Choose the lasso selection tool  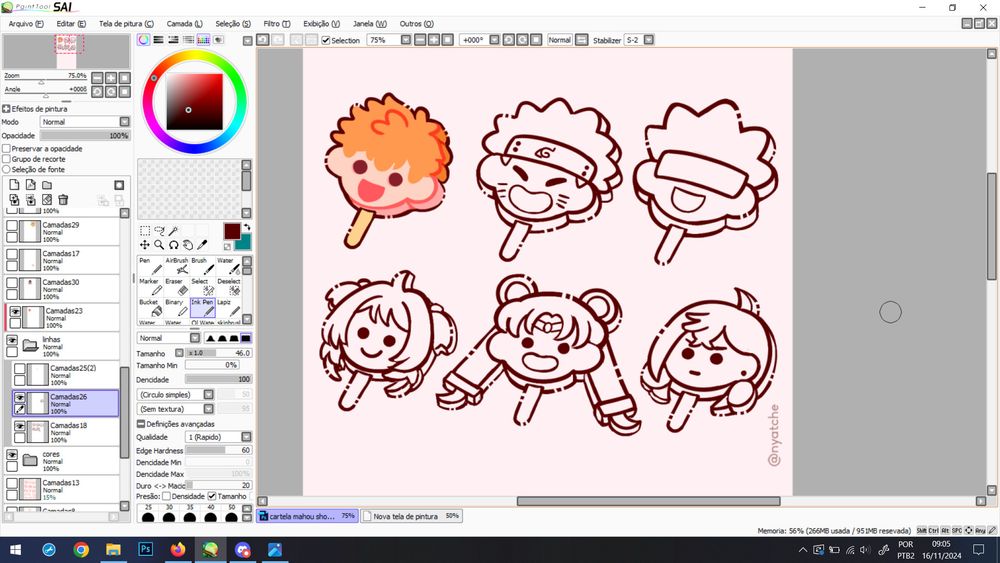[159, 231]
